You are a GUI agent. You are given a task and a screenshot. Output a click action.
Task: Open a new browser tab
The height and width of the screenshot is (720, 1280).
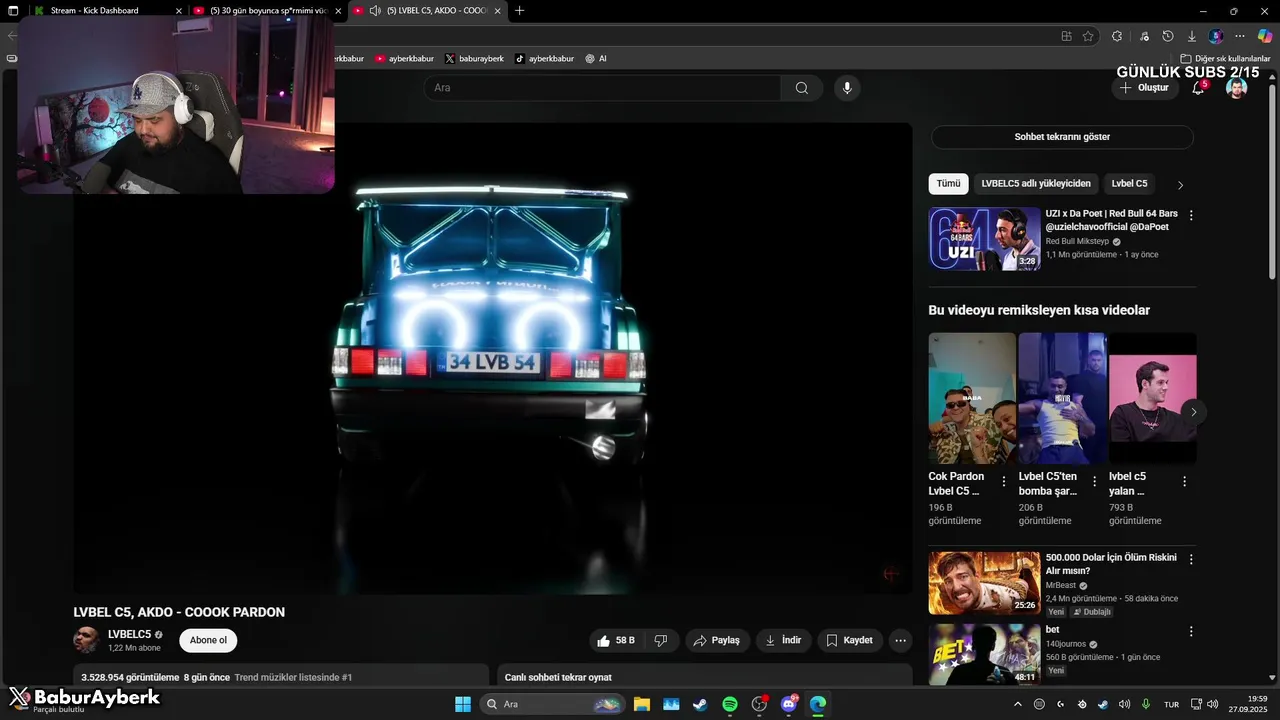[519, 11]
